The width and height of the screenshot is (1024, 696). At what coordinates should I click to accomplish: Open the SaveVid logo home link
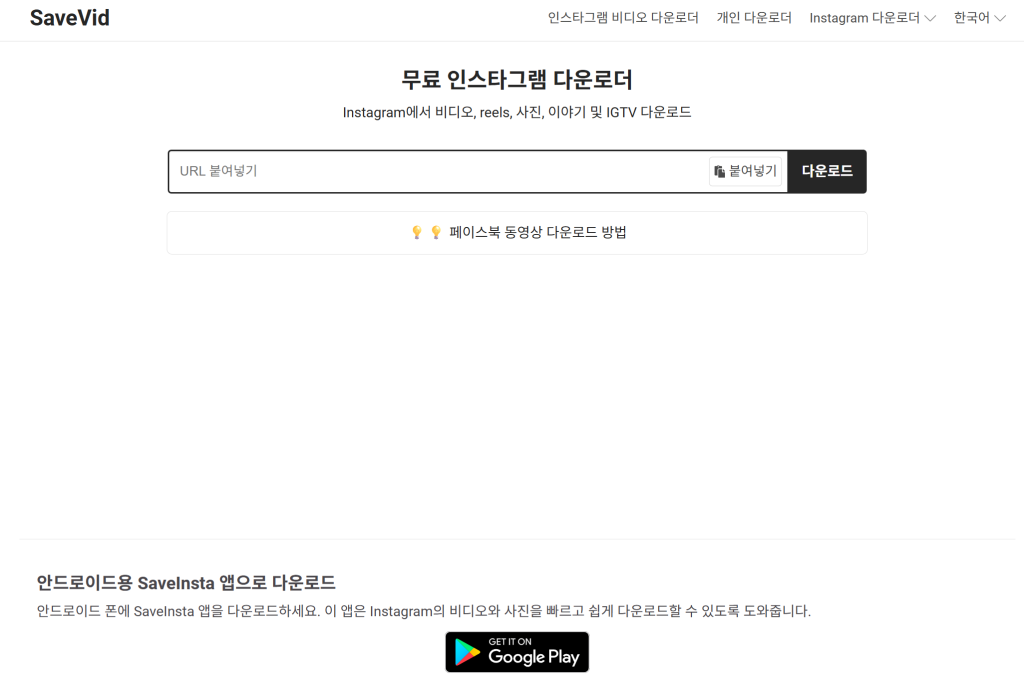70,18
